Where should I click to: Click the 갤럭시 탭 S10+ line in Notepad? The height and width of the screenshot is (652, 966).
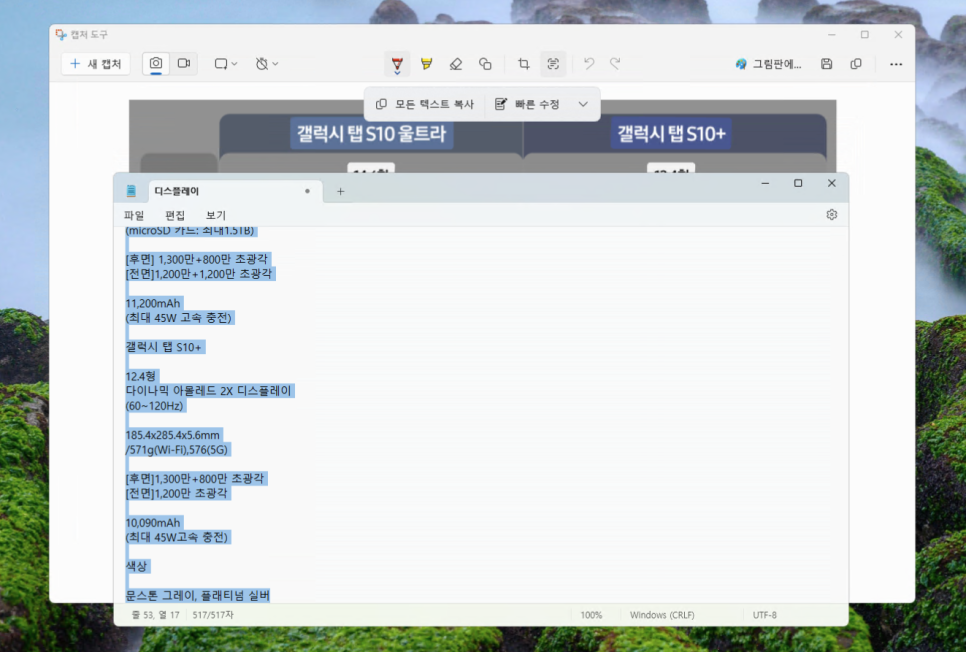coord(164,347)
